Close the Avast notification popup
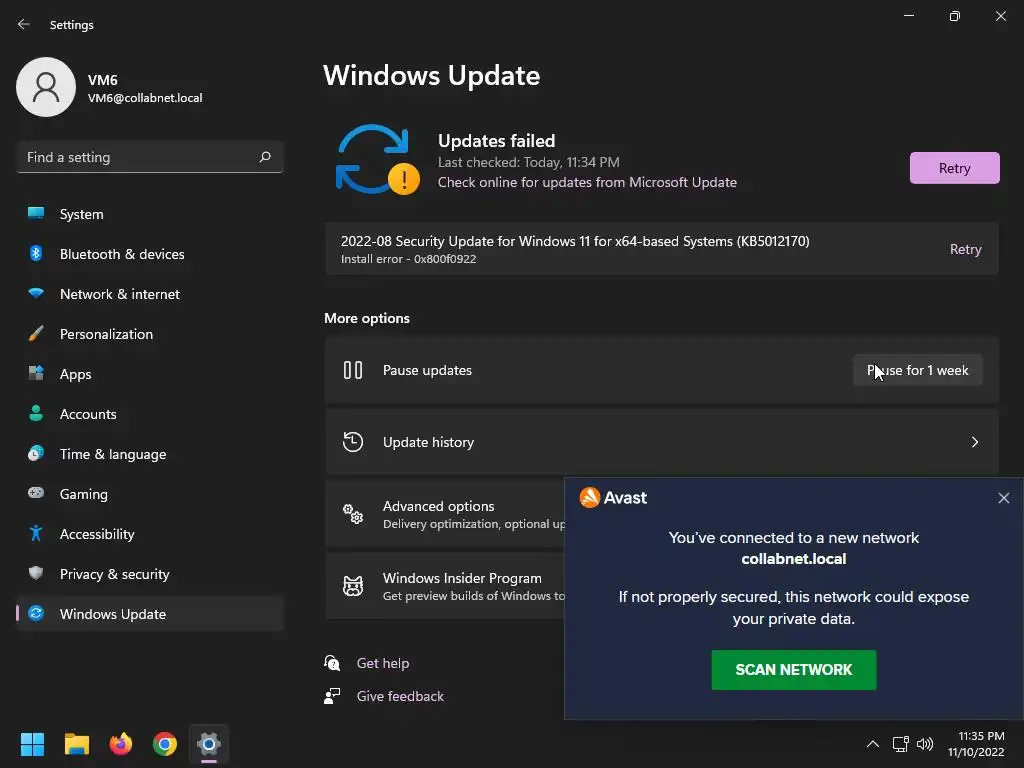1024x768 pixels. pyautogui.click(x=1004, y=498)
